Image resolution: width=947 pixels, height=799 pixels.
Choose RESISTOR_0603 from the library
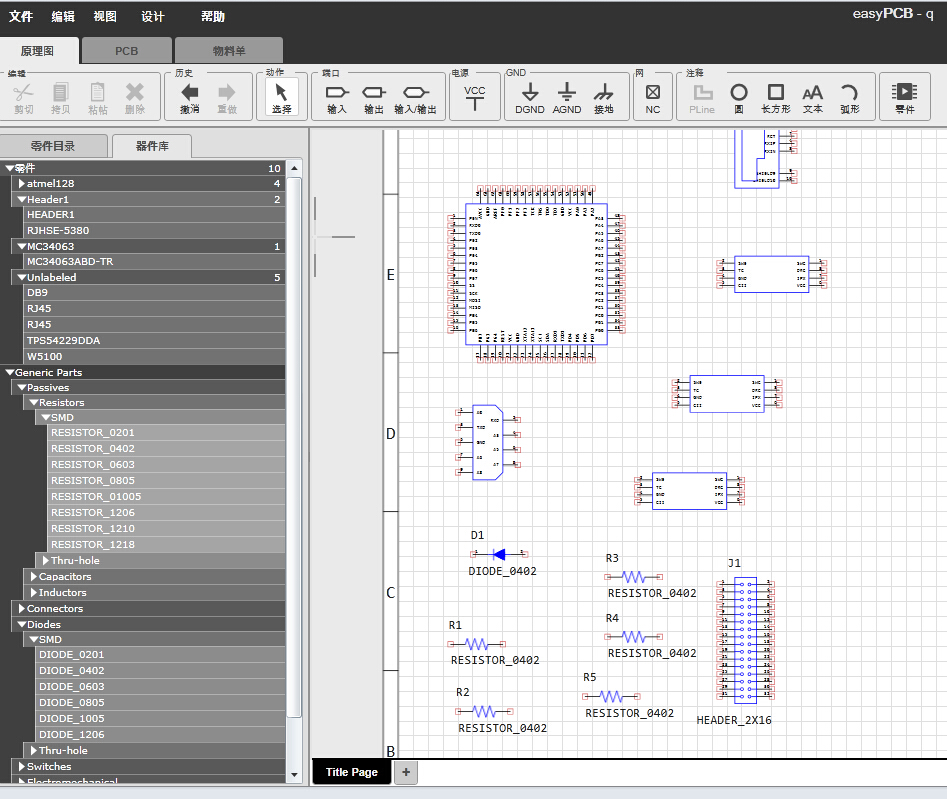(167, 464)
